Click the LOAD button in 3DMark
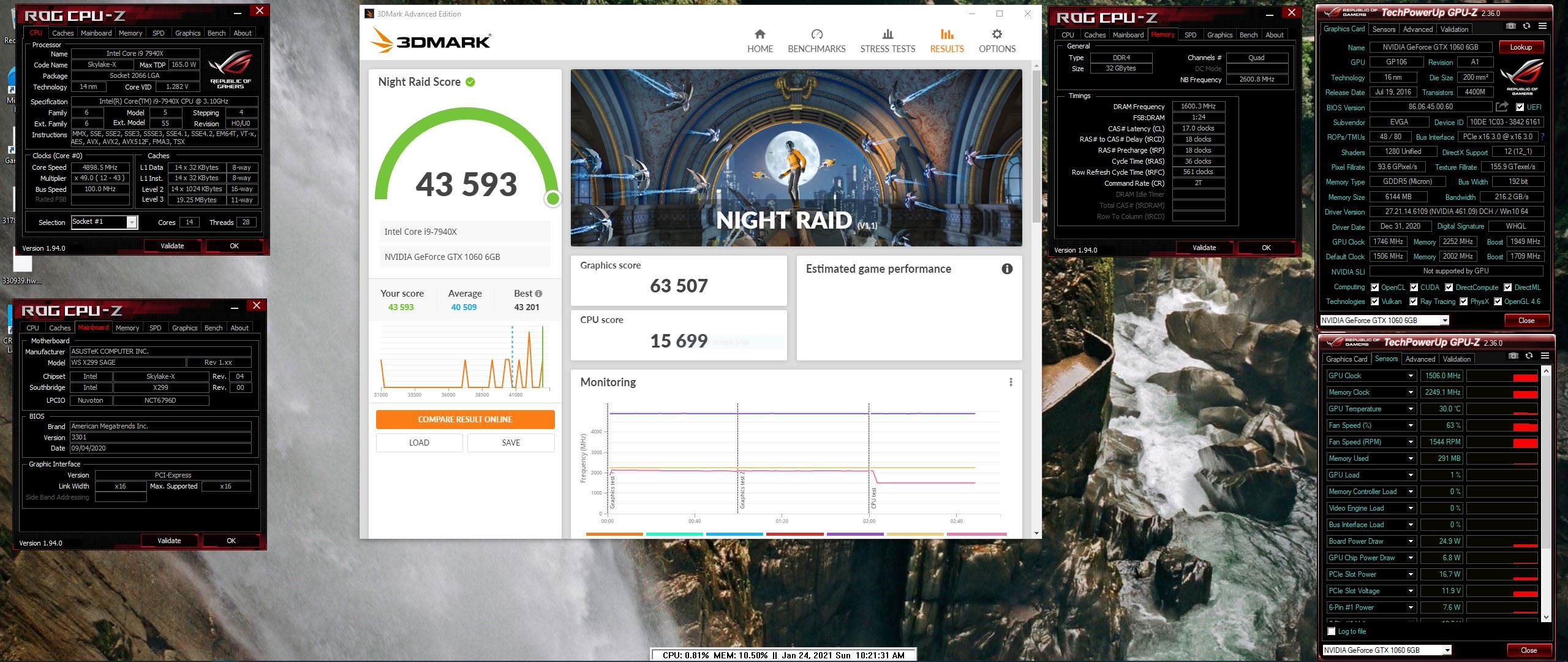 [419, 443]
